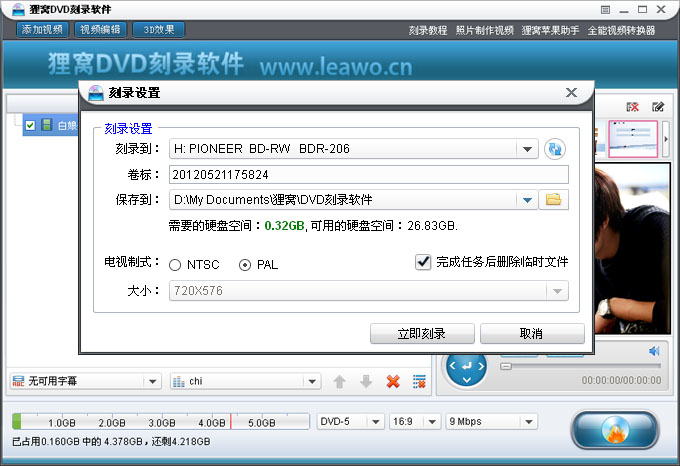The image size is (680, 466).
Task: Move the selected item up with the up arrow
Action: click(340, 382)
